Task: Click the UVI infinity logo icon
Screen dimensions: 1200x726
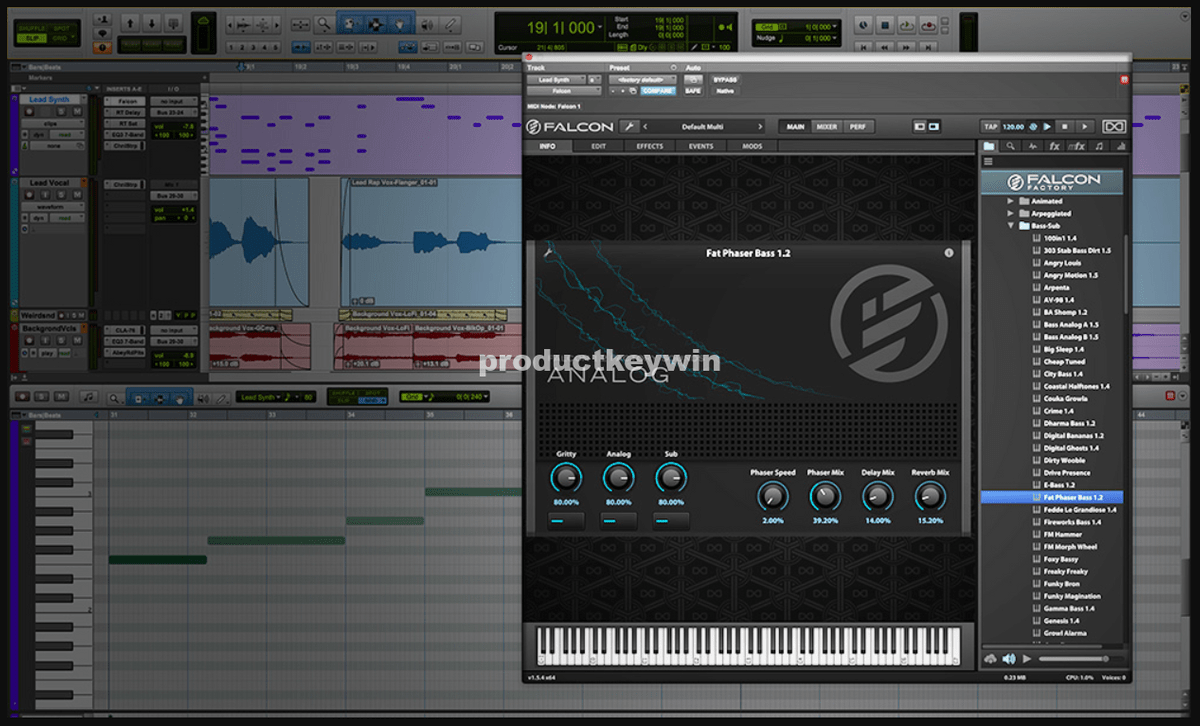Action: coord(1112,127)
